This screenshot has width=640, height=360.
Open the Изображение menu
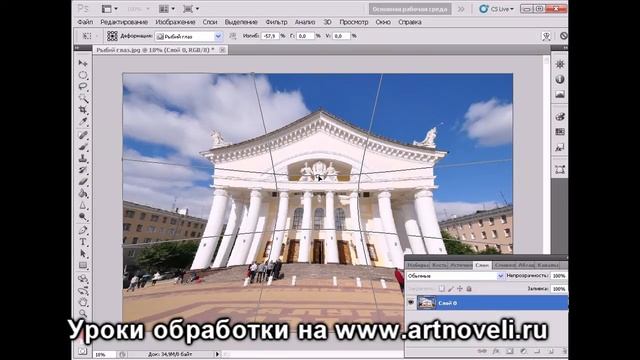coord(176,22)
